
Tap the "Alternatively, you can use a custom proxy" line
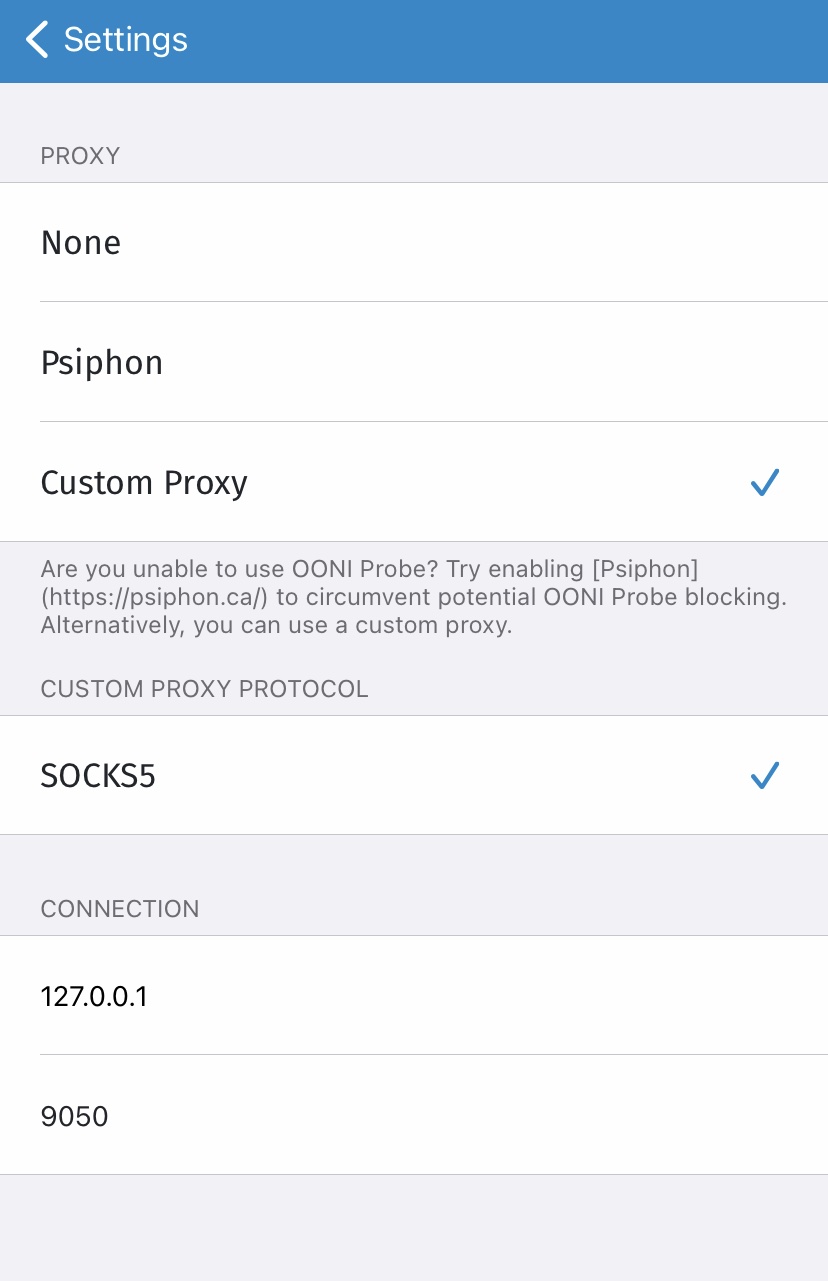276,626
